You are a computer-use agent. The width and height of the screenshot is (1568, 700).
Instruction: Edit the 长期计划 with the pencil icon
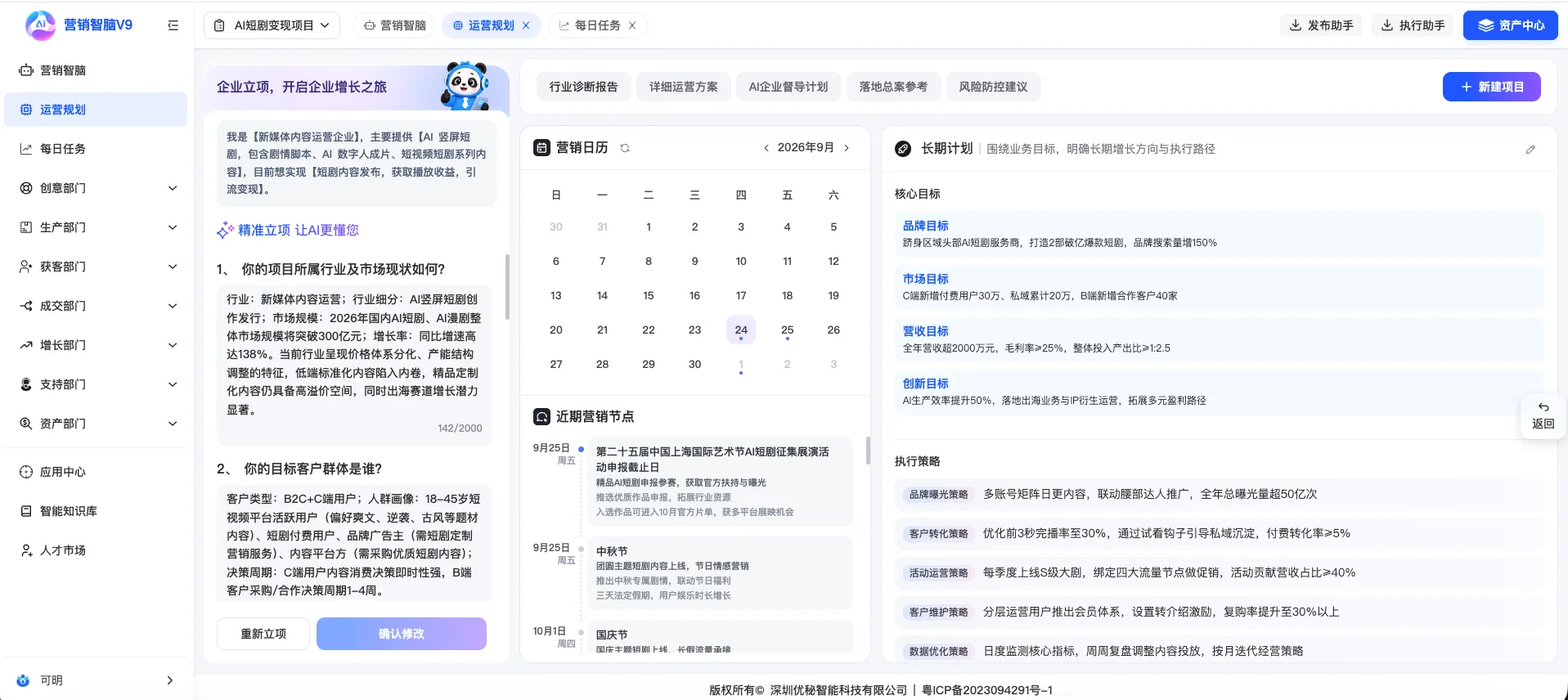(x=1530, y=150)
